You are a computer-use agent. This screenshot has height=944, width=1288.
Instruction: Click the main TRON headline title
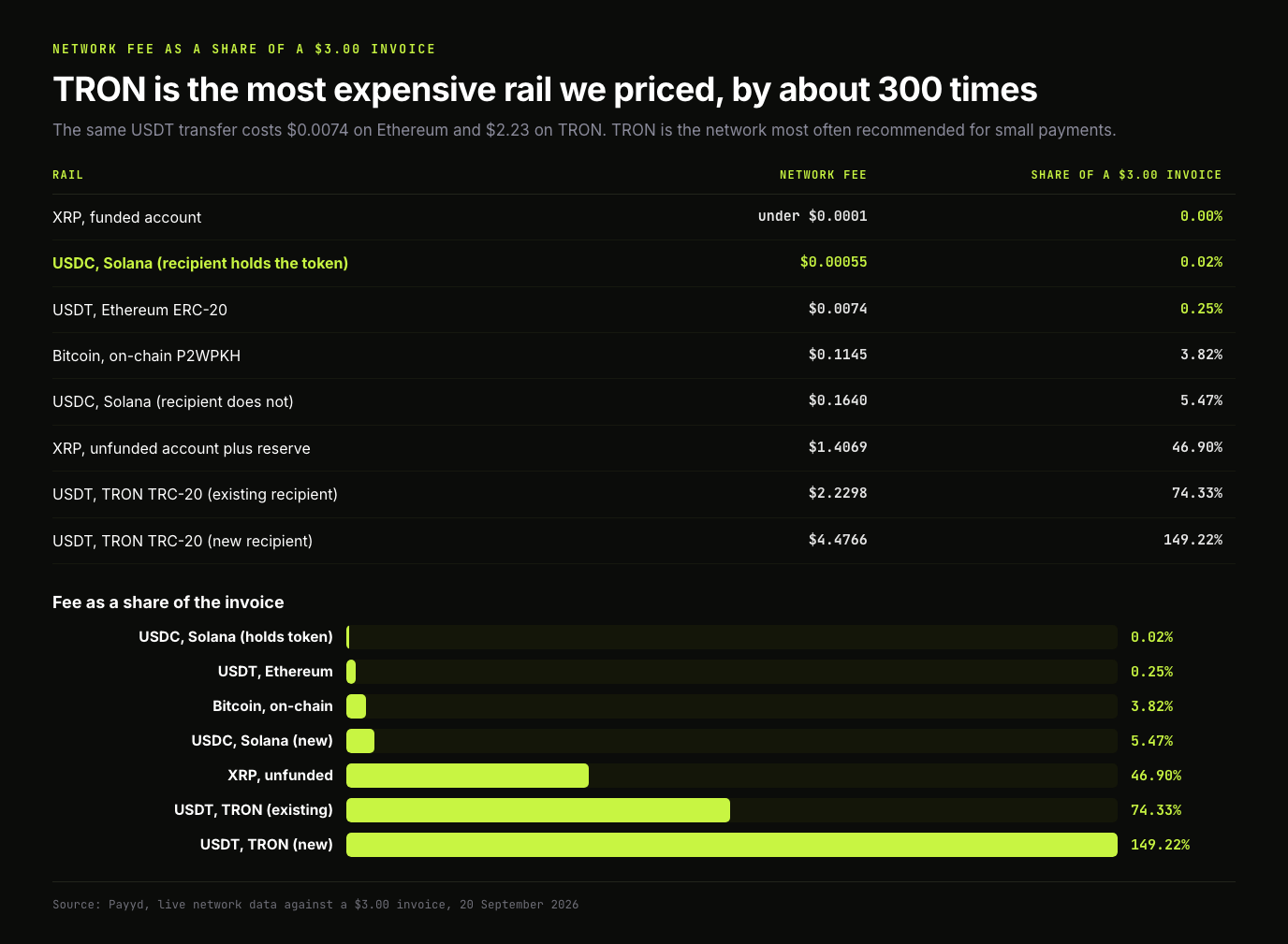click(x=545, y=90)
